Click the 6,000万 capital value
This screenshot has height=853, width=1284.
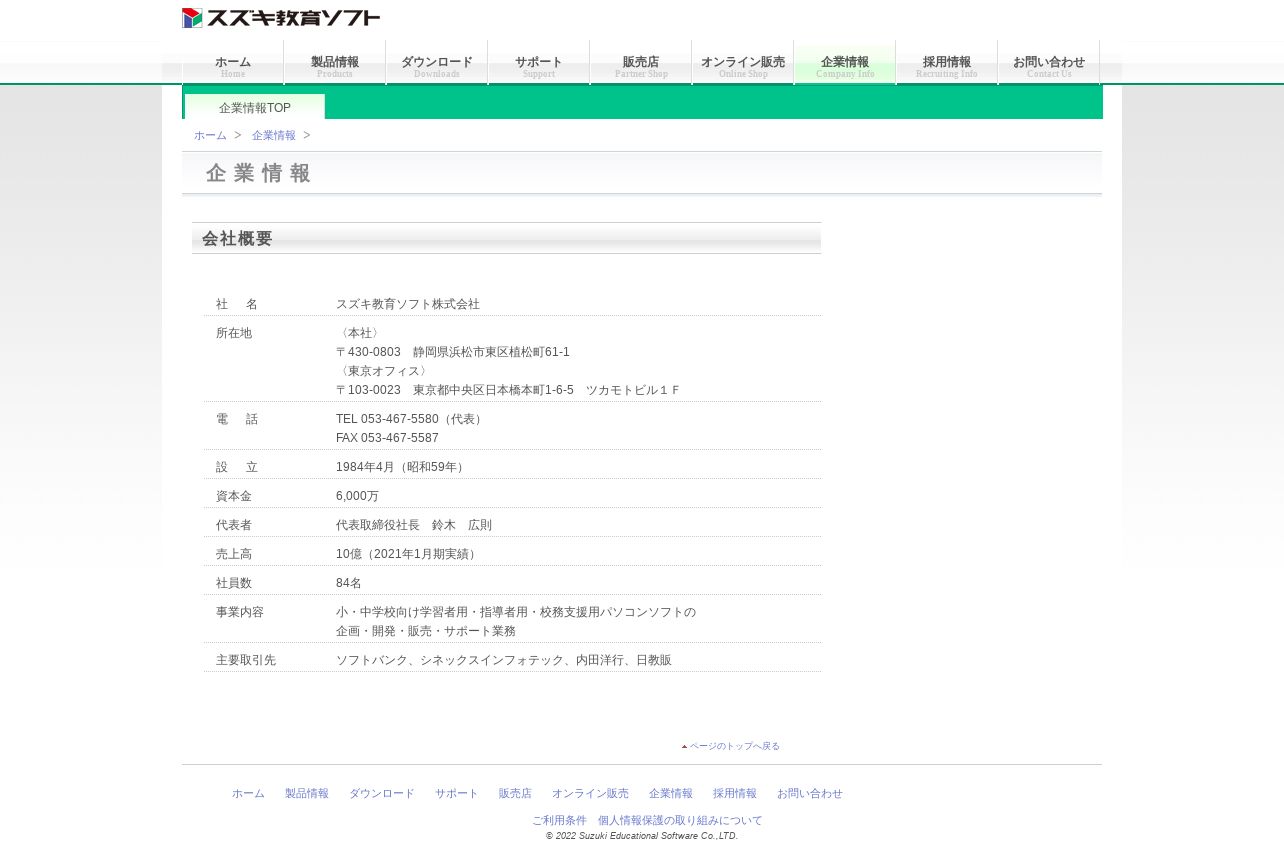358,496
